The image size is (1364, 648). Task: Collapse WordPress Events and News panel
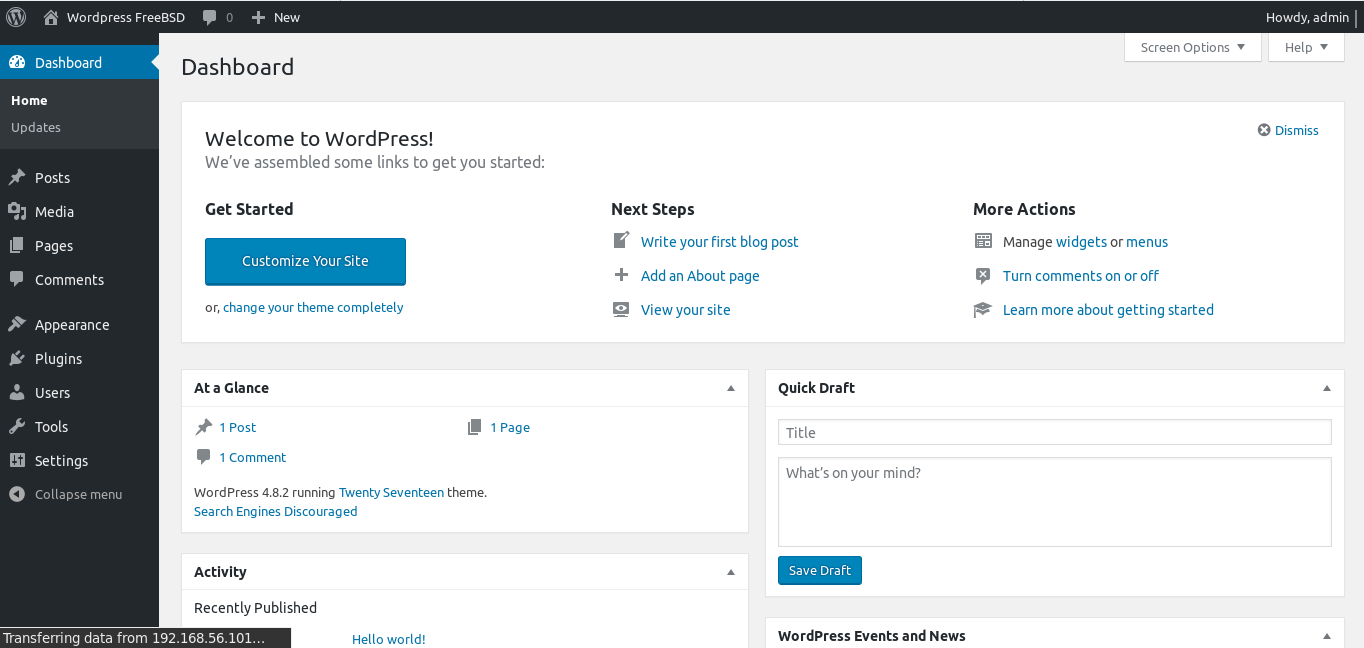click(x=1327, y=636)
